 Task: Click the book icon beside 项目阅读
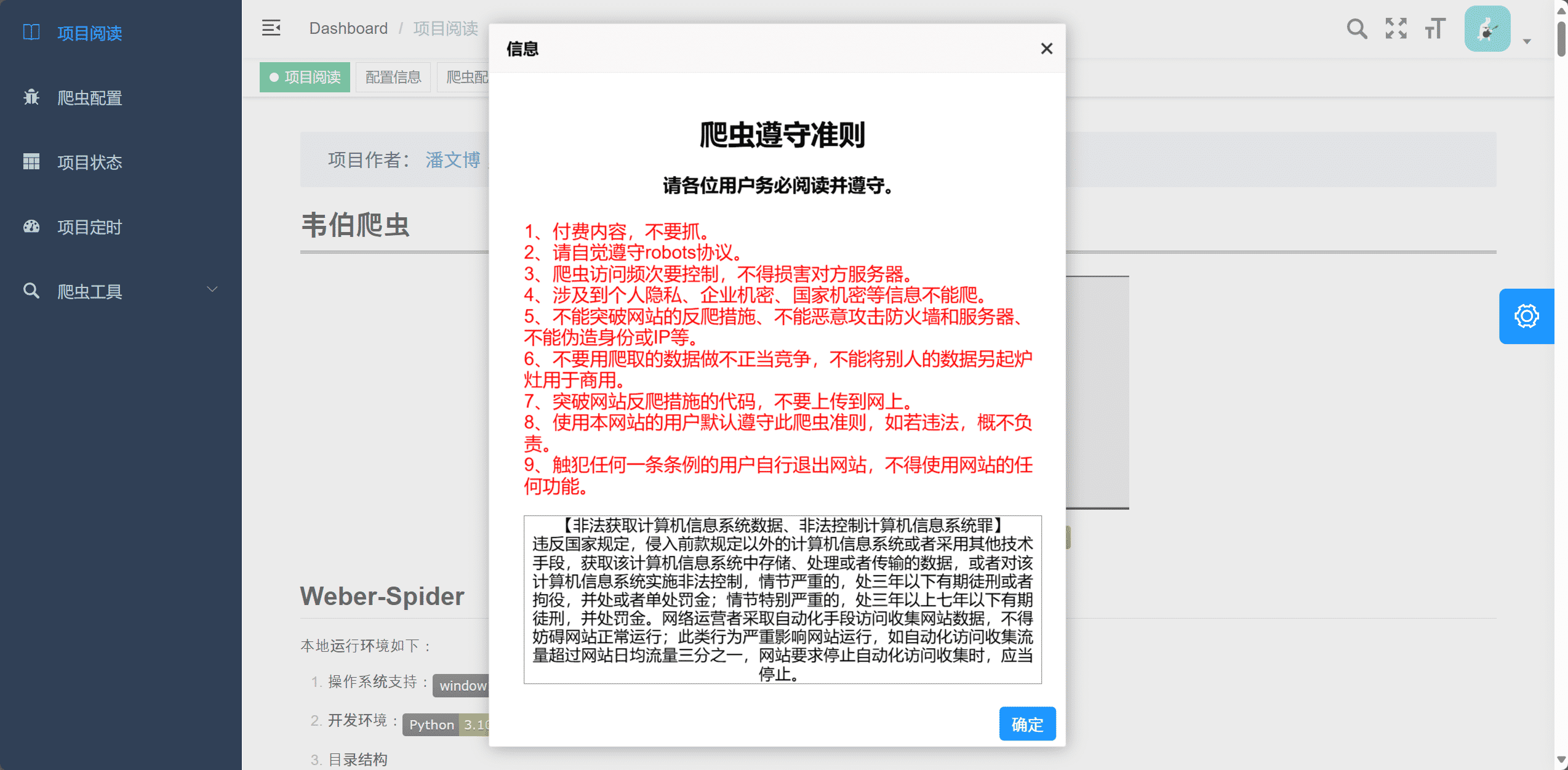point(31,32)
